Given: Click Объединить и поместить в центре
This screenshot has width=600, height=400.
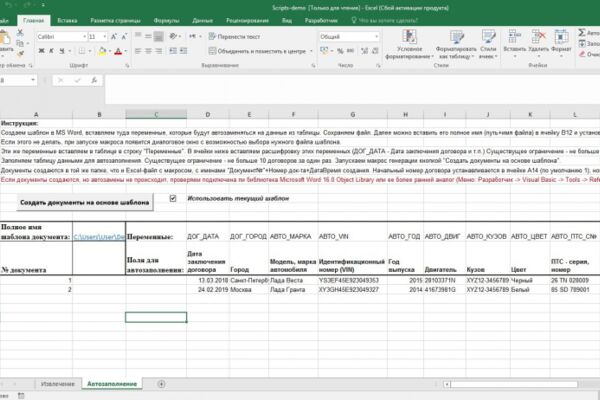Looking at the screenshot, I should (257, 51).
